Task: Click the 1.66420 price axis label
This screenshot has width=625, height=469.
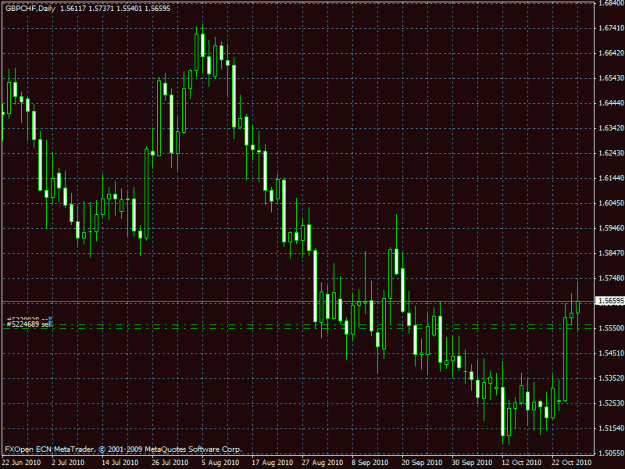Action: pos(611,53)
